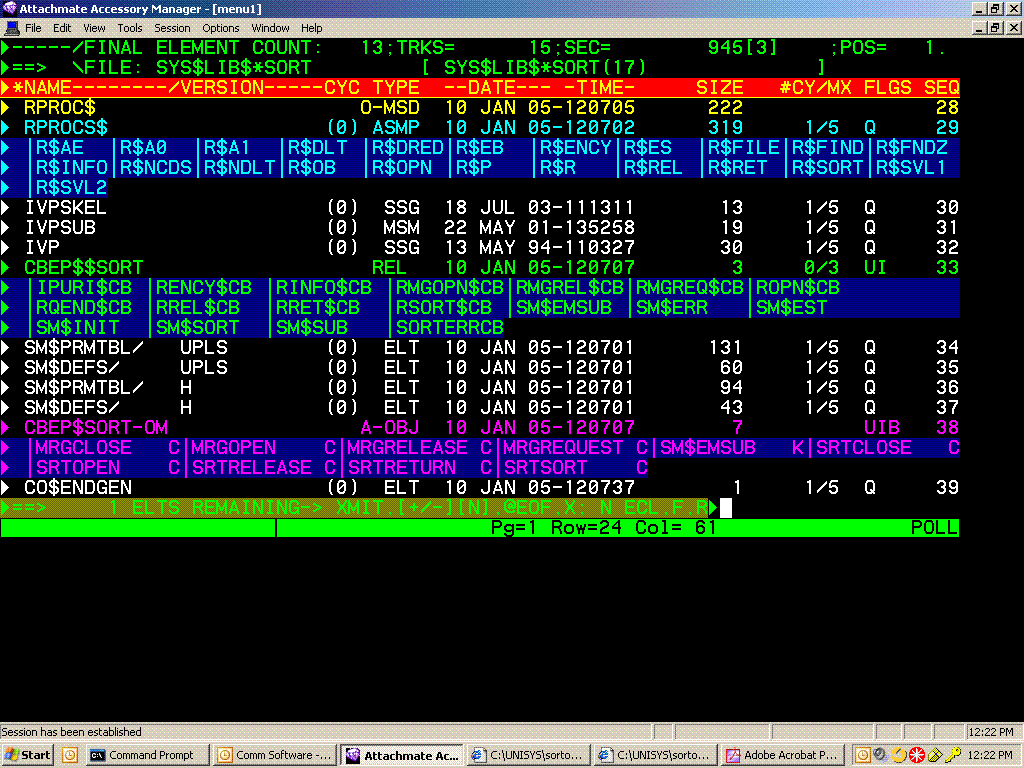
Task: Open the Session menu
Action: 172,28
